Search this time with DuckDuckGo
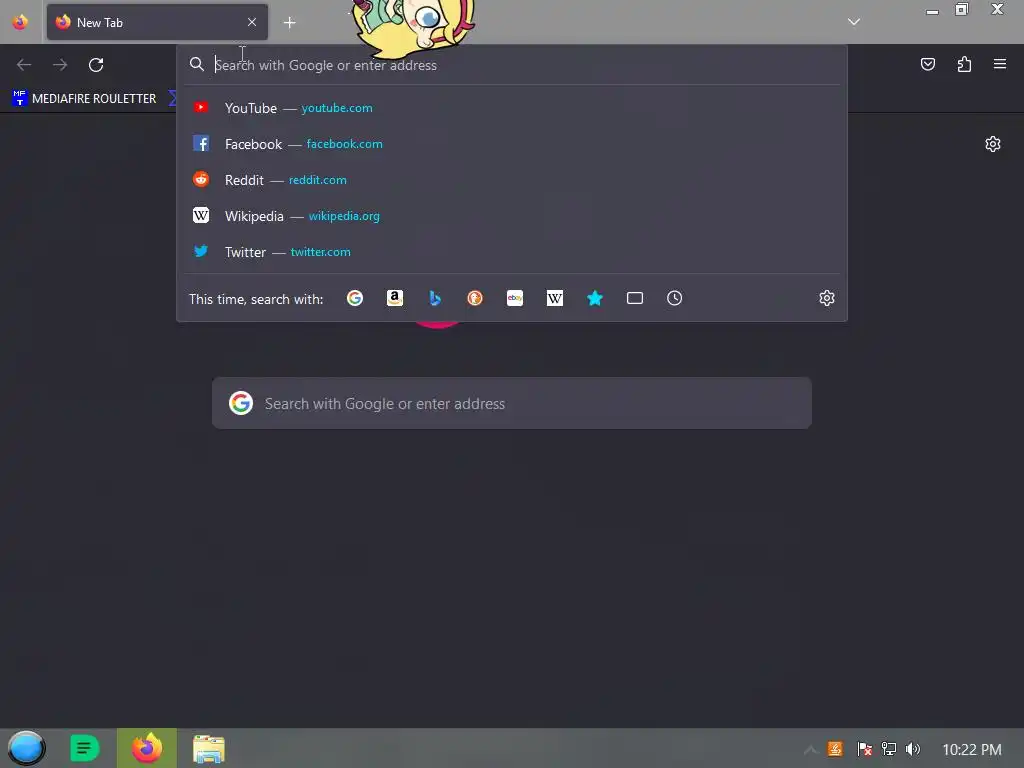Viewport: 1024px width, 768px height. (x=475, y=298)
